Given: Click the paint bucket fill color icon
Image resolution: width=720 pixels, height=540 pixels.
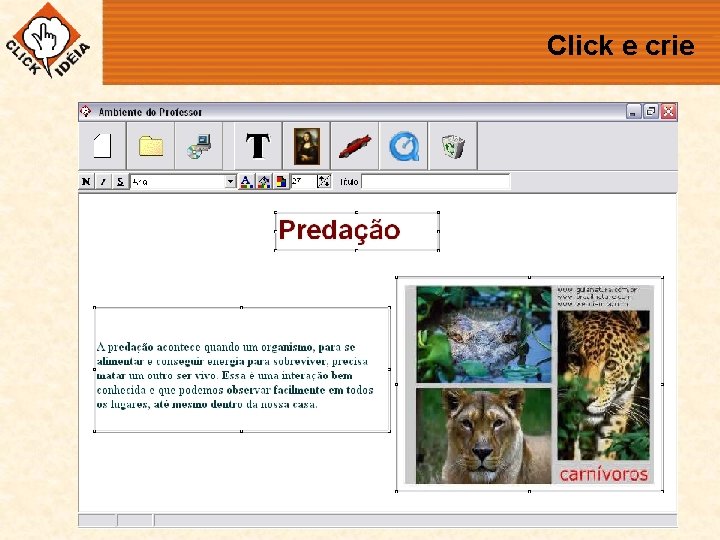Looking at the screenshot, I should click(x=264, y=181).
